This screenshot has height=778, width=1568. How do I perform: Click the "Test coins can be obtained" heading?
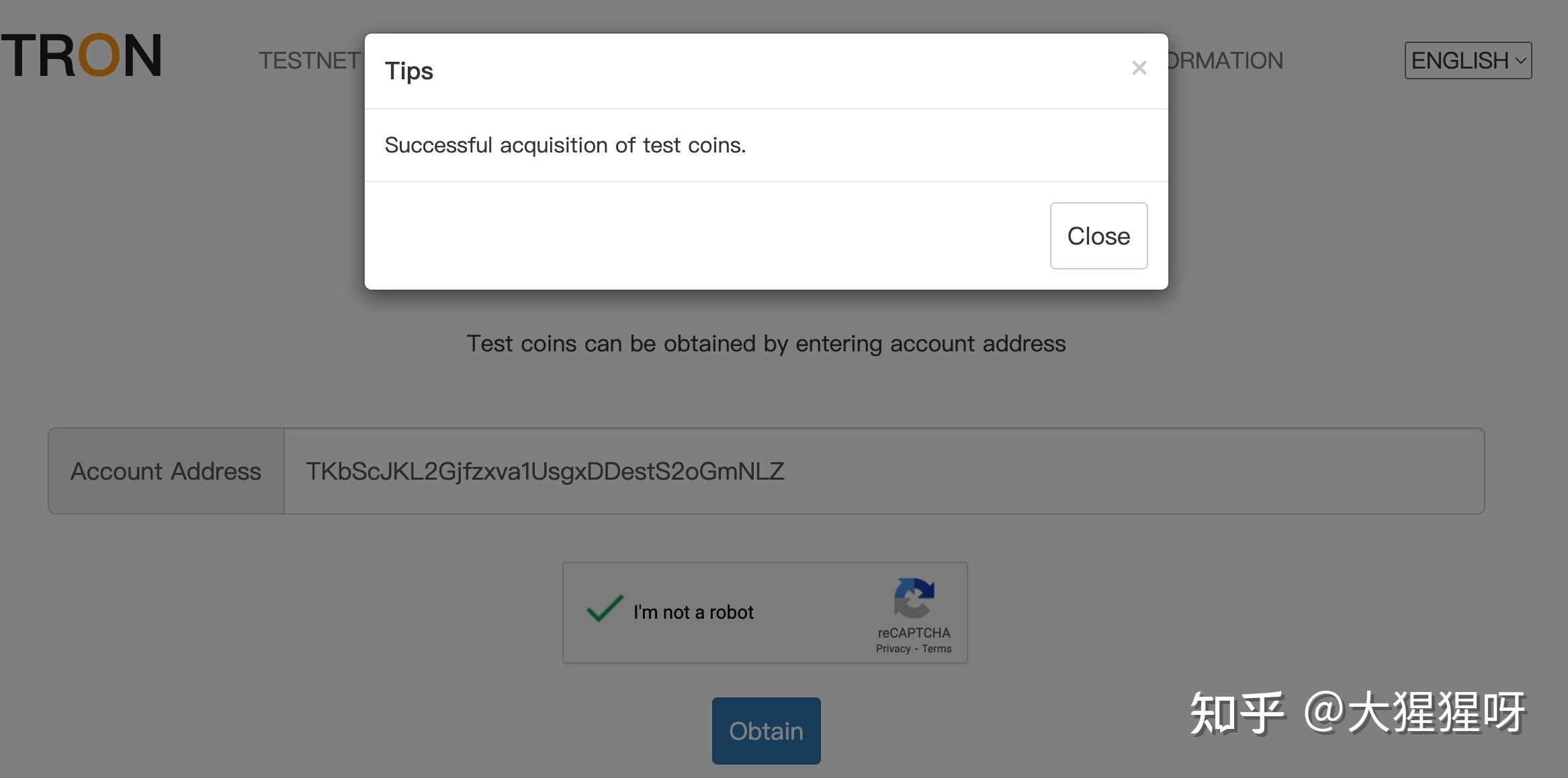coord(766,343)
